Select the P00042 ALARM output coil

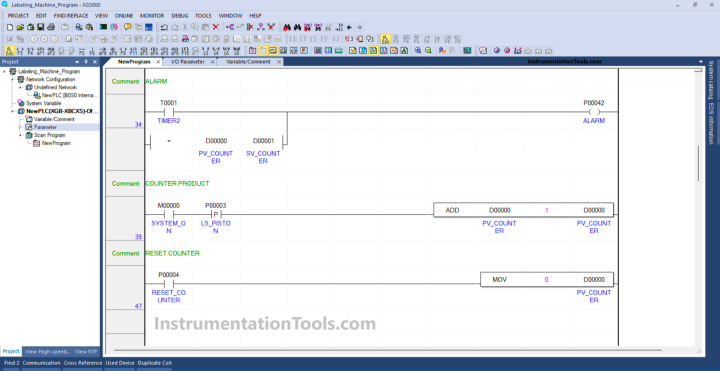coord(594,112)
